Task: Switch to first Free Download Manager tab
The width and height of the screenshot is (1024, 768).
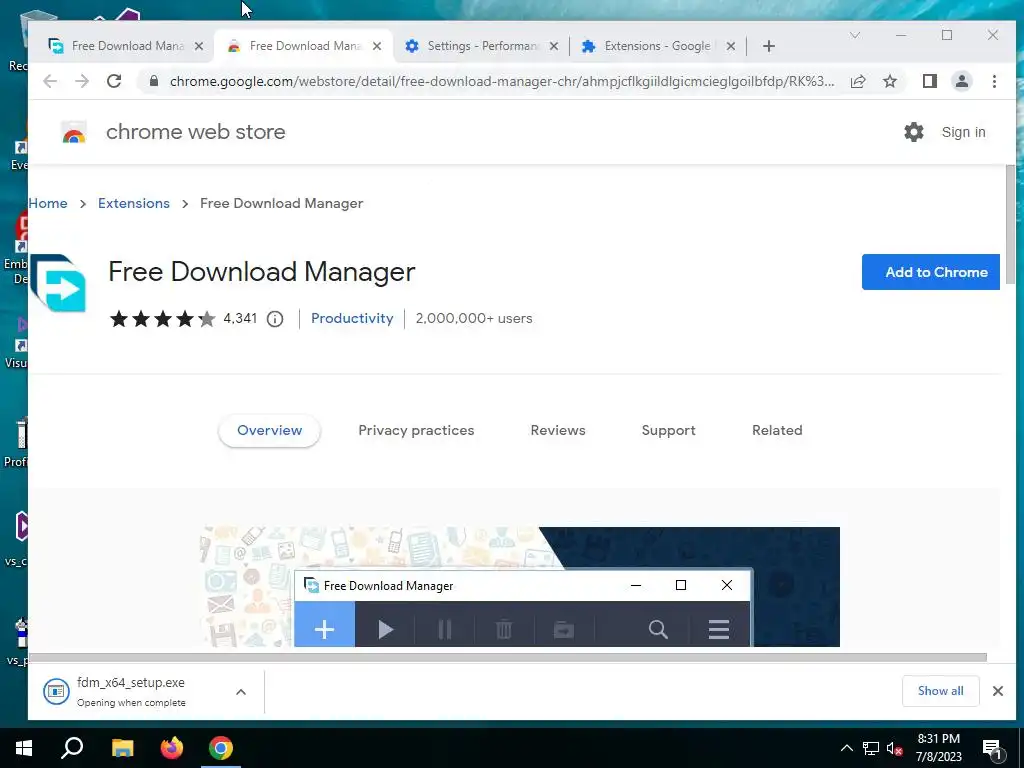Action: 127,46
